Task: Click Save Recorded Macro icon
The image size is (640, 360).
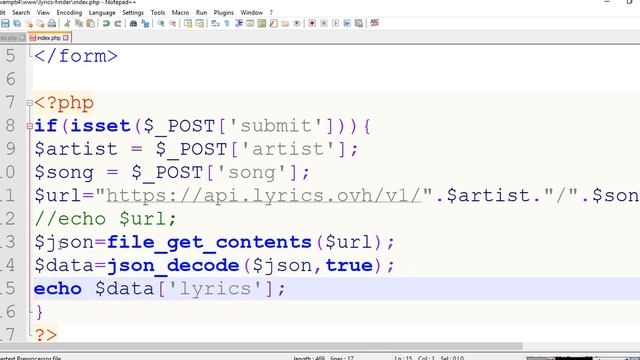Action: pos(359,23)
